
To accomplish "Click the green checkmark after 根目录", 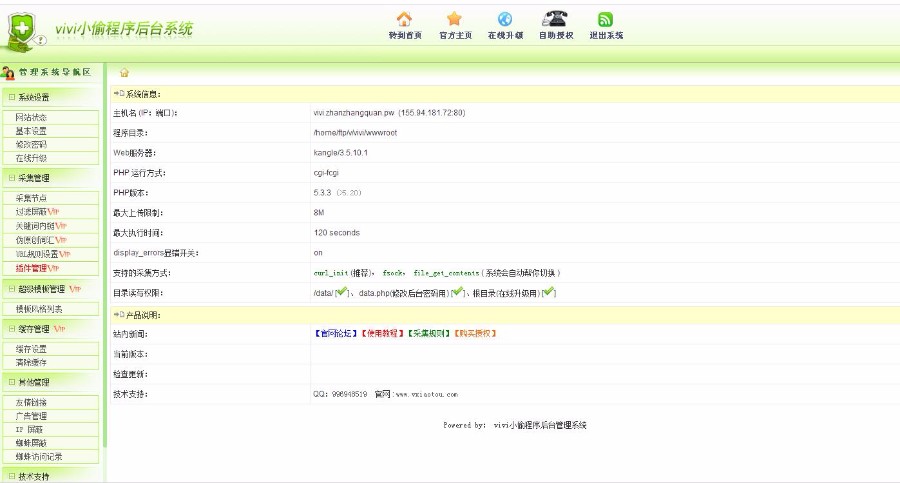I will coord(549,292).
